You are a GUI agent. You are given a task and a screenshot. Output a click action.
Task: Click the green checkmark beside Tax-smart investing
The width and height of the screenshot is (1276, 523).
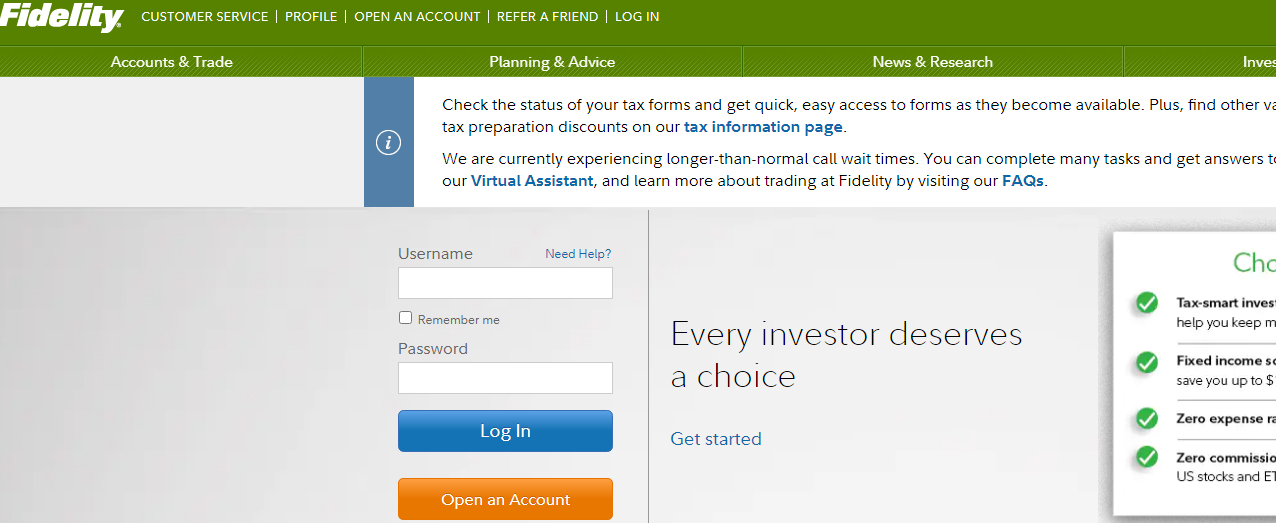pos(1146,303)
